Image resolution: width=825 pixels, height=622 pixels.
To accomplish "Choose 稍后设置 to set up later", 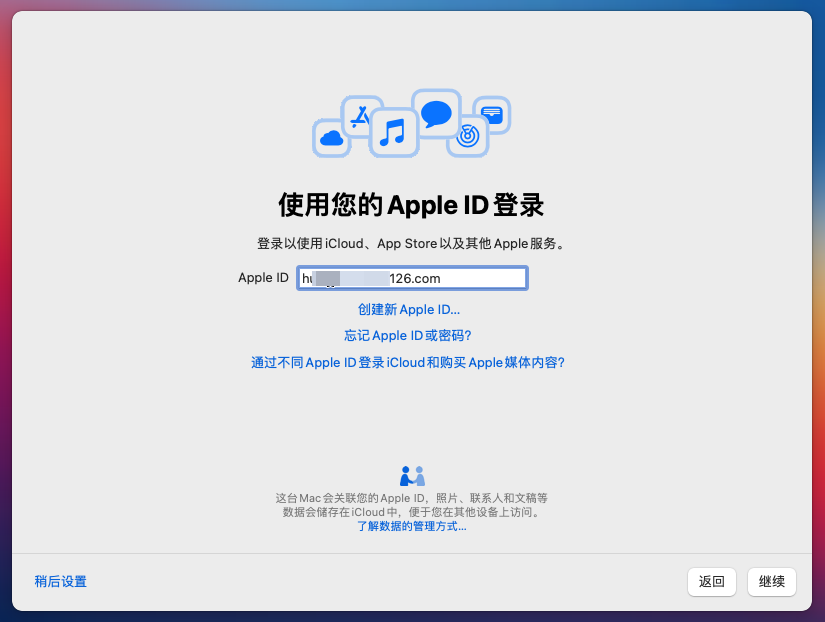I will (x=61, y=581).
